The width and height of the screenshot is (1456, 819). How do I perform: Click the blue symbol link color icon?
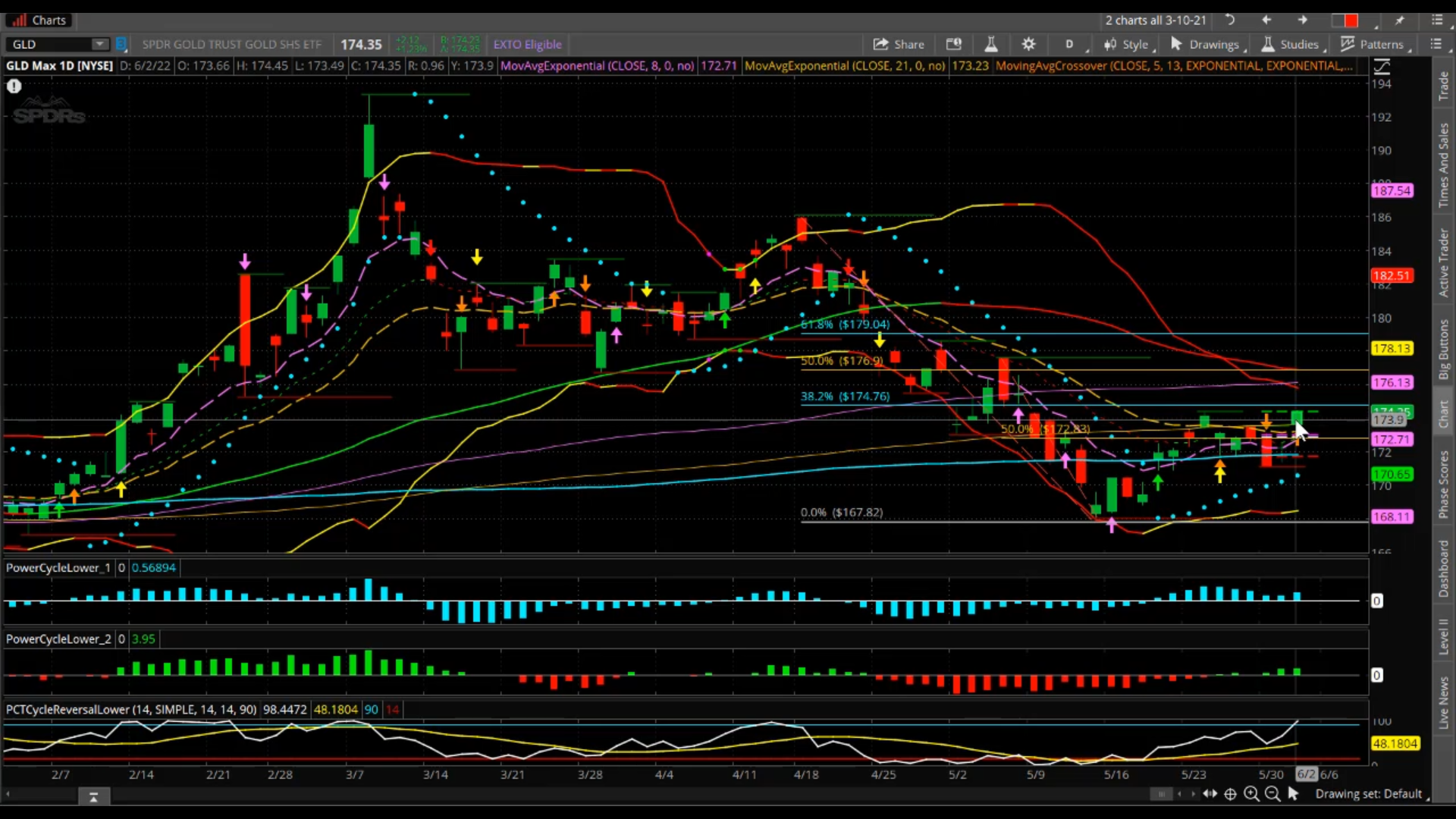(x=122, y=44)
